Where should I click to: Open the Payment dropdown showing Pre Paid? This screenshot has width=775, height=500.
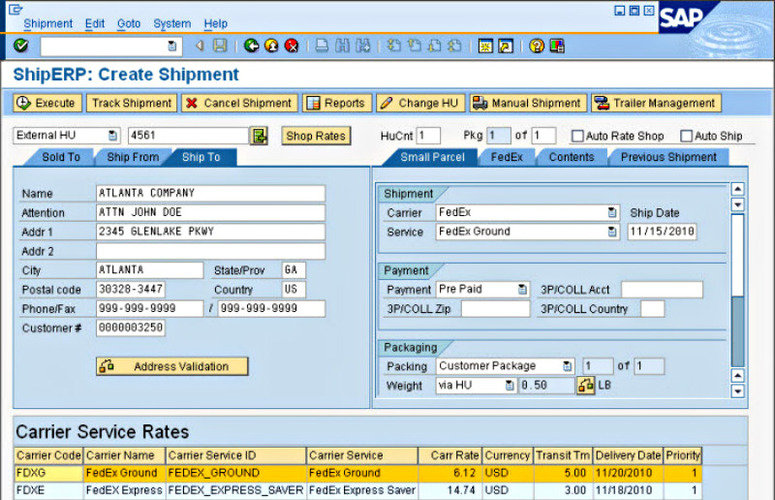[x=521, y=289]
